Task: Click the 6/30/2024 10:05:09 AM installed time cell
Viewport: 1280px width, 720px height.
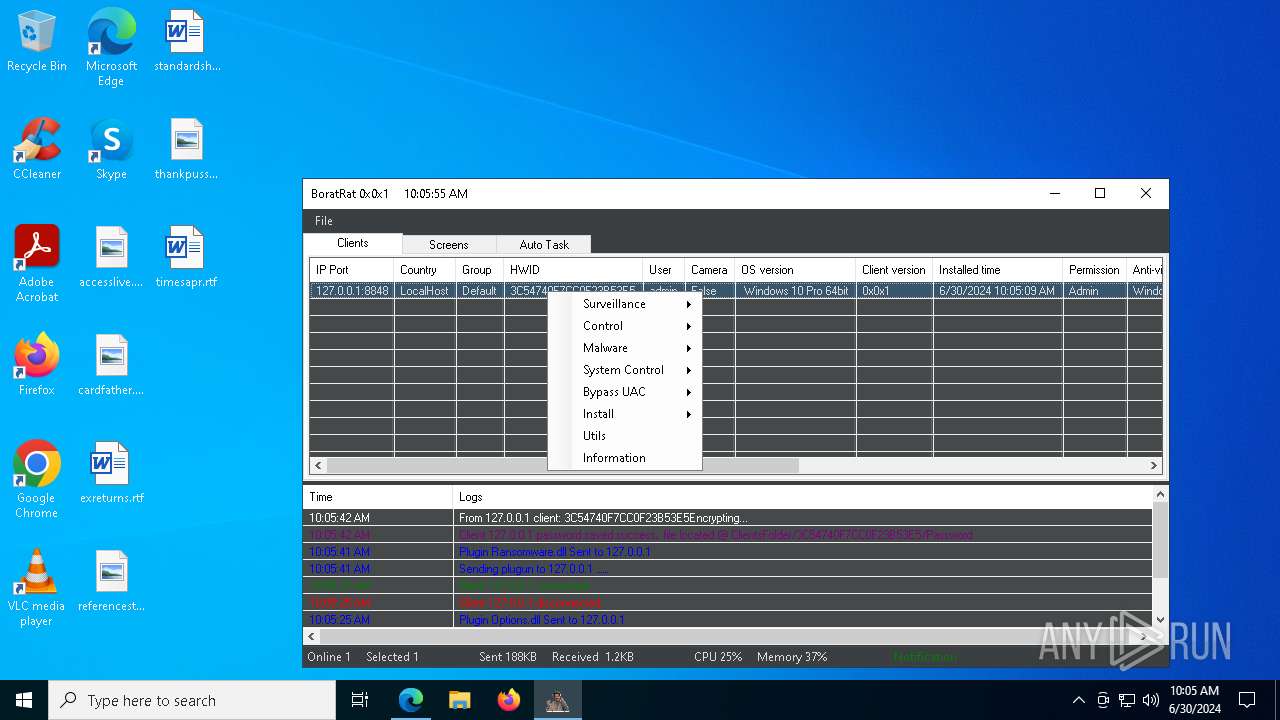Action: (997, 291)
